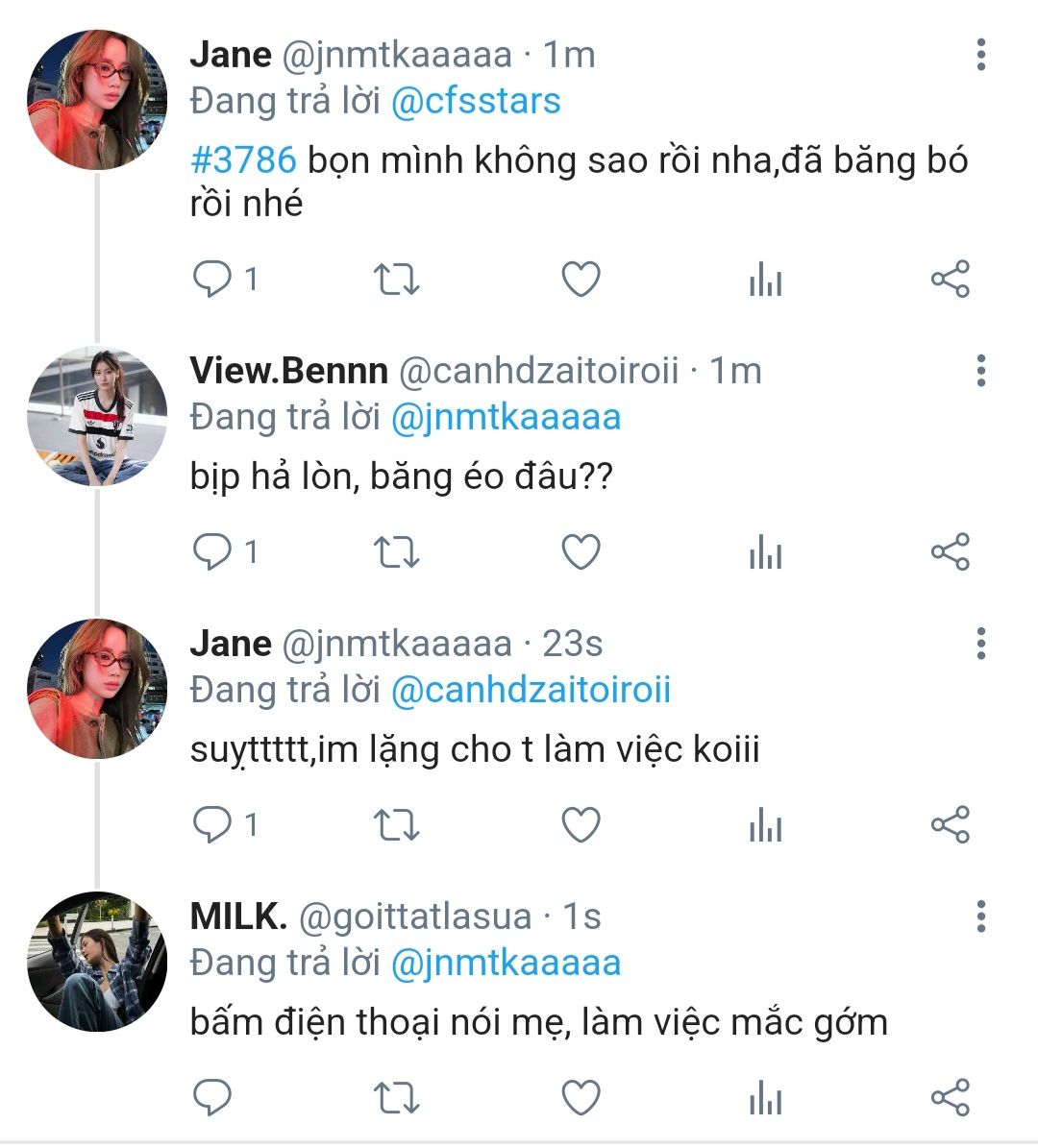Screen dimensions: 1038x1148
Task: Share Jane's #3786 tweet
Action: point(950,280)
